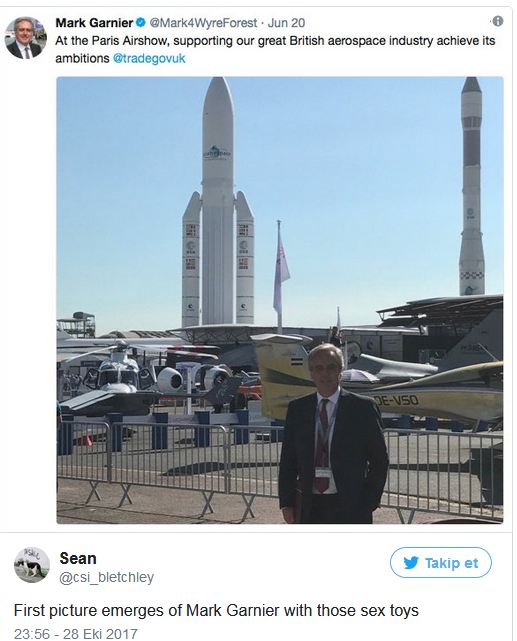This screenshot has height=641, width=517.
Task: Open the info icon on the quoted tweet
Action: coord(497,21)
